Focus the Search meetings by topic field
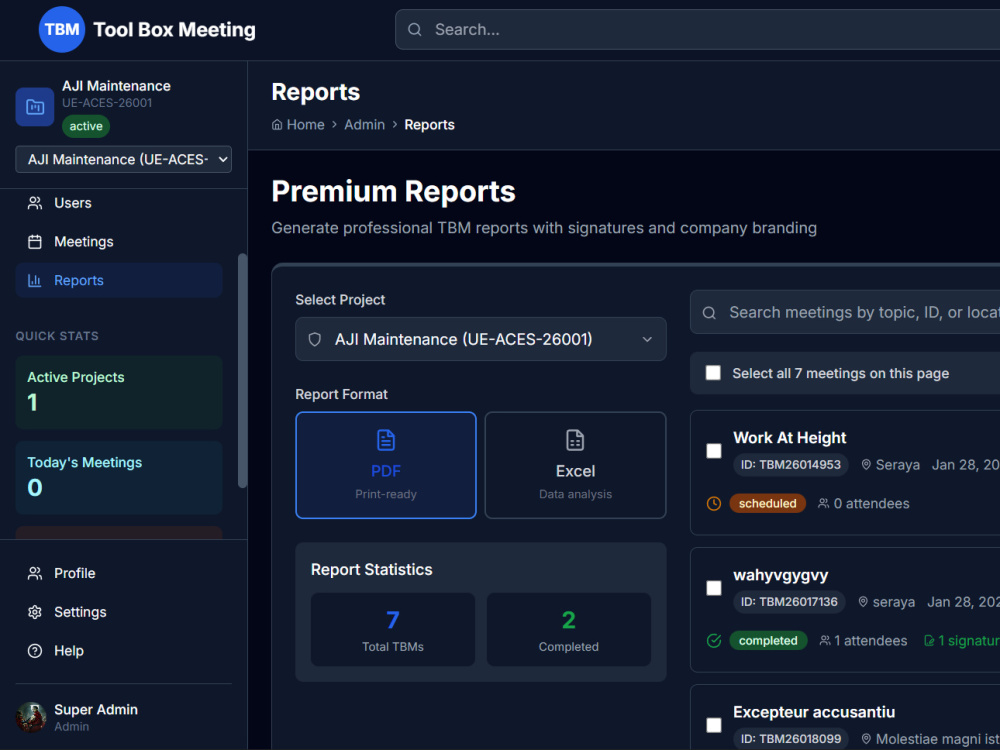The width and height of the screenshot is (1000, 750). point(846,312)
